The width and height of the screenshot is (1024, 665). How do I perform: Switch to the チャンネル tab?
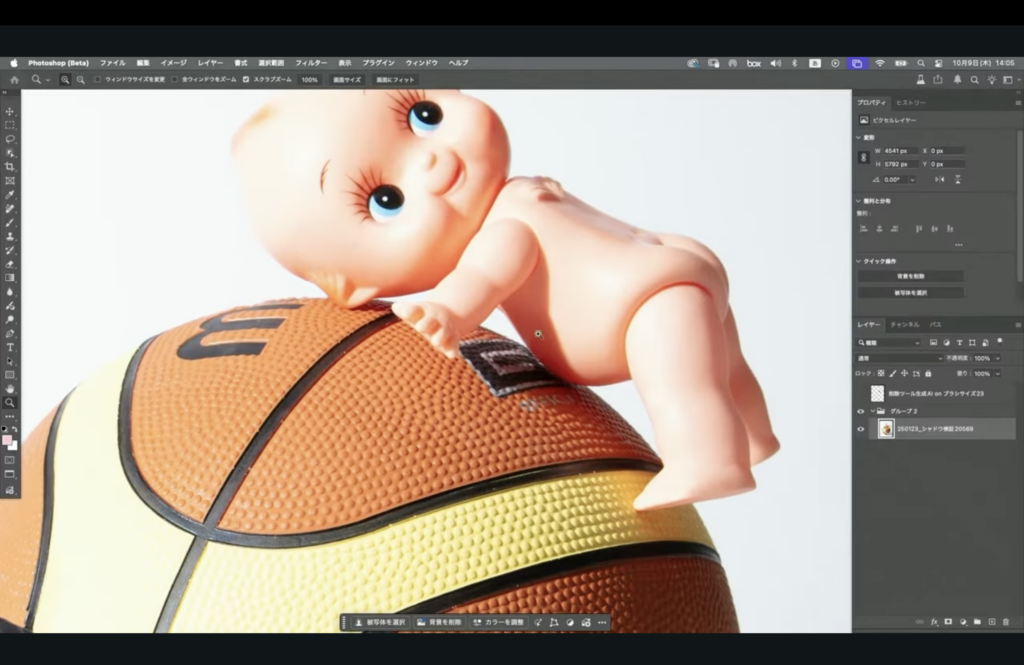pyautogui.click(x=904, y=325)
